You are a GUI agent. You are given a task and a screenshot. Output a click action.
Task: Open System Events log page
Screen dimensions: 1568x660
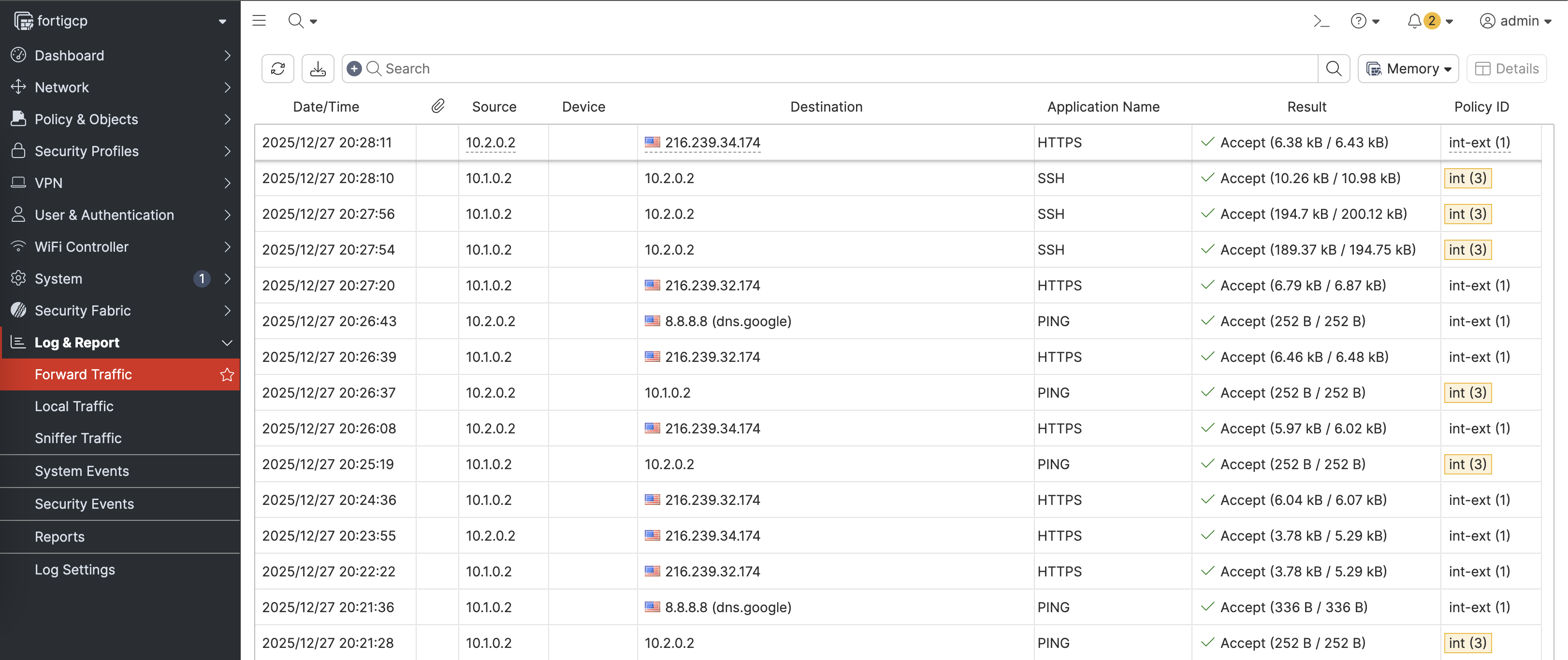click(x=82, y=471)
